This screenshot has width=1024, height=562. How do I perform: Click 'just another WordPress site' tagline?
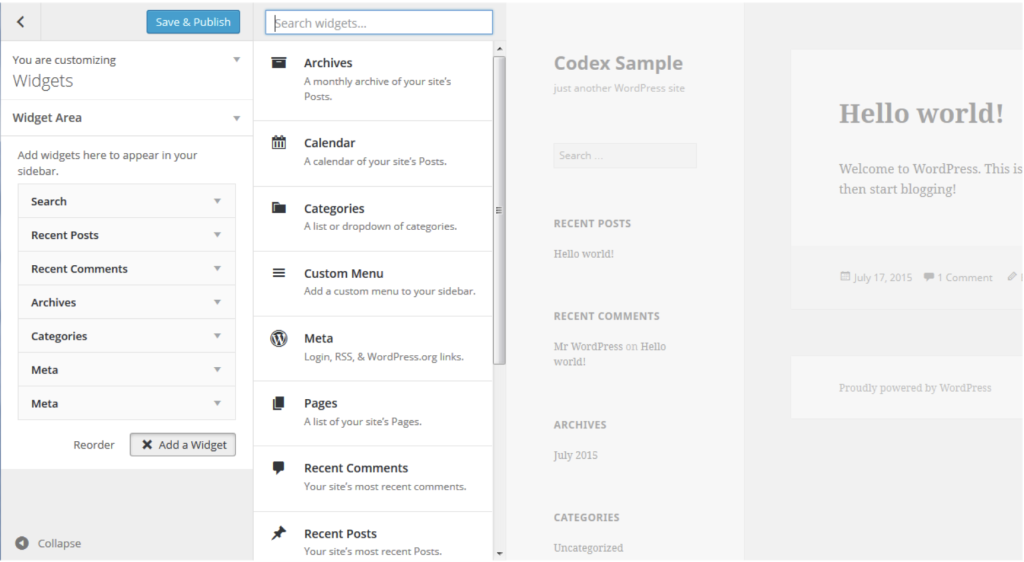tap(619, 88)
